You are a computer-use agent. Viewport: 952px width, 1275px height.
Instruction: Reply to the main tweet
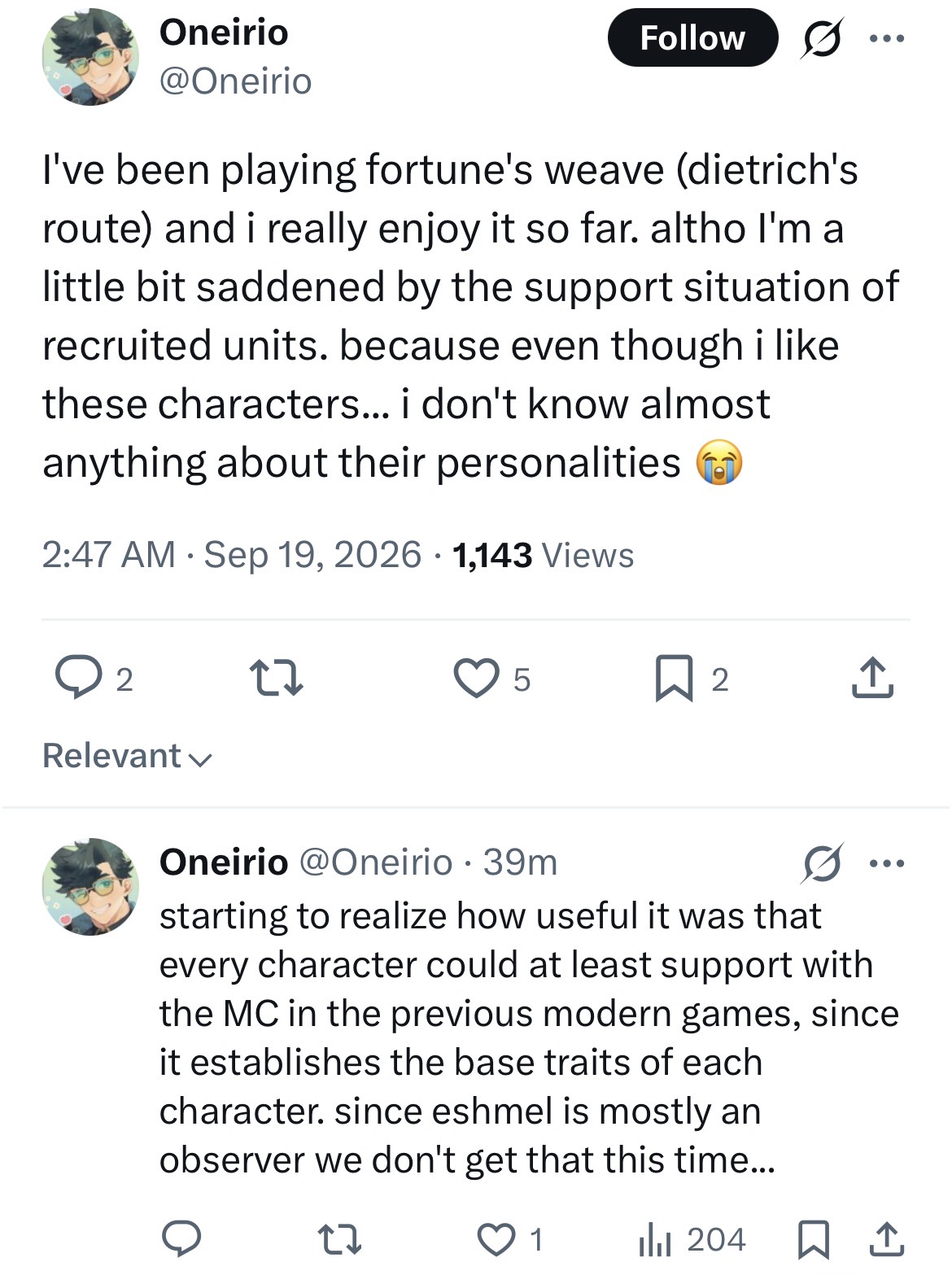pos(94,679)
